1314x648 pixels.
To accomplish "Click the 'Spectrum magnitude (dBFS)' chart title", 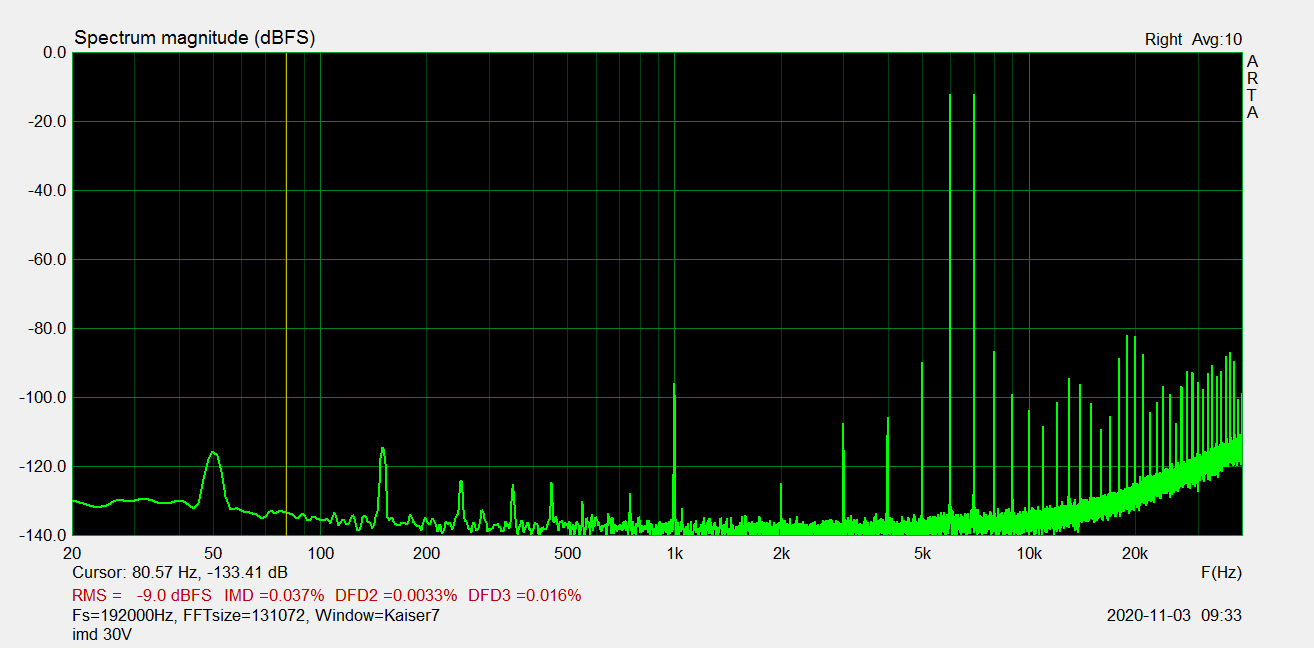I will point(195,38).
